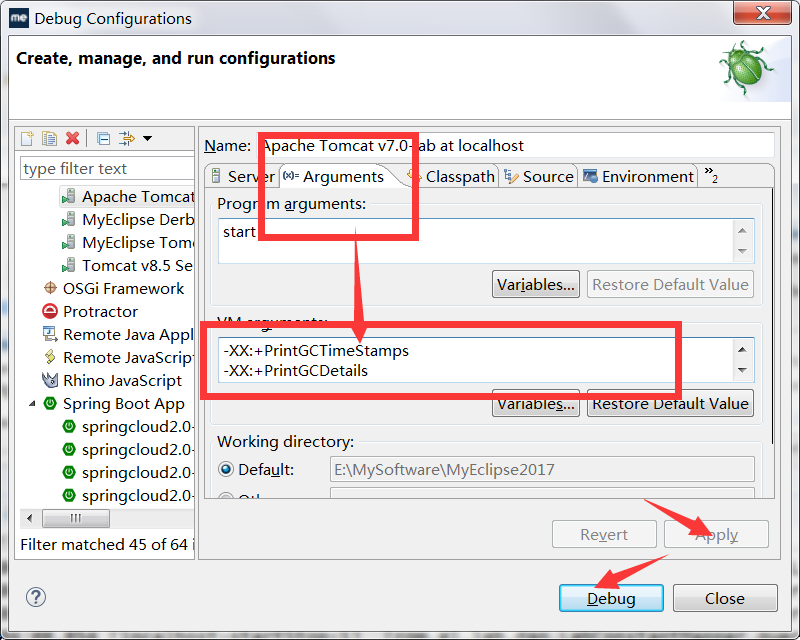Click the Spring Boot App green icon
800x640 pixels.
click(50, 403)
